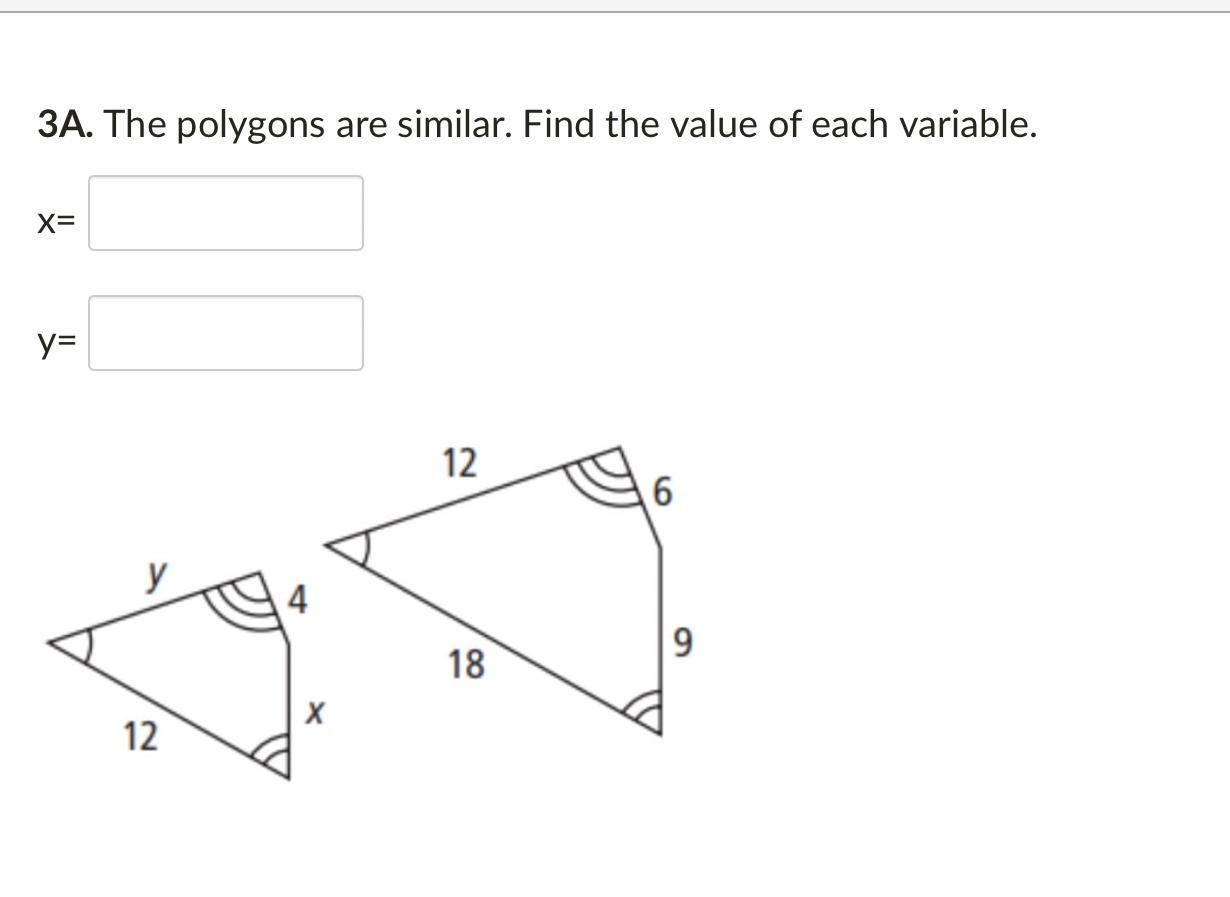The height and width of the screenshot is (897, 1230).
Task: Click the y label on small polygon
Action: 156,574
